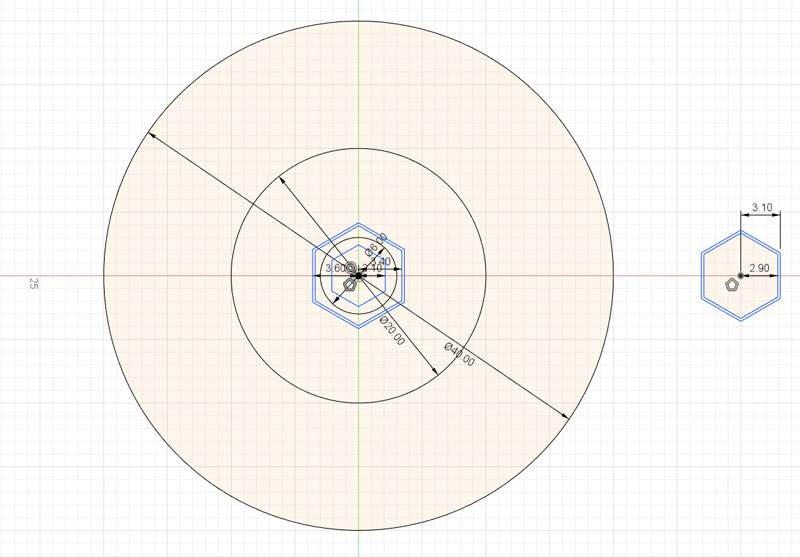The image size is (800, 557).
Task: Click the 3.60 dimension value
Action: click(x=335, y=268)
